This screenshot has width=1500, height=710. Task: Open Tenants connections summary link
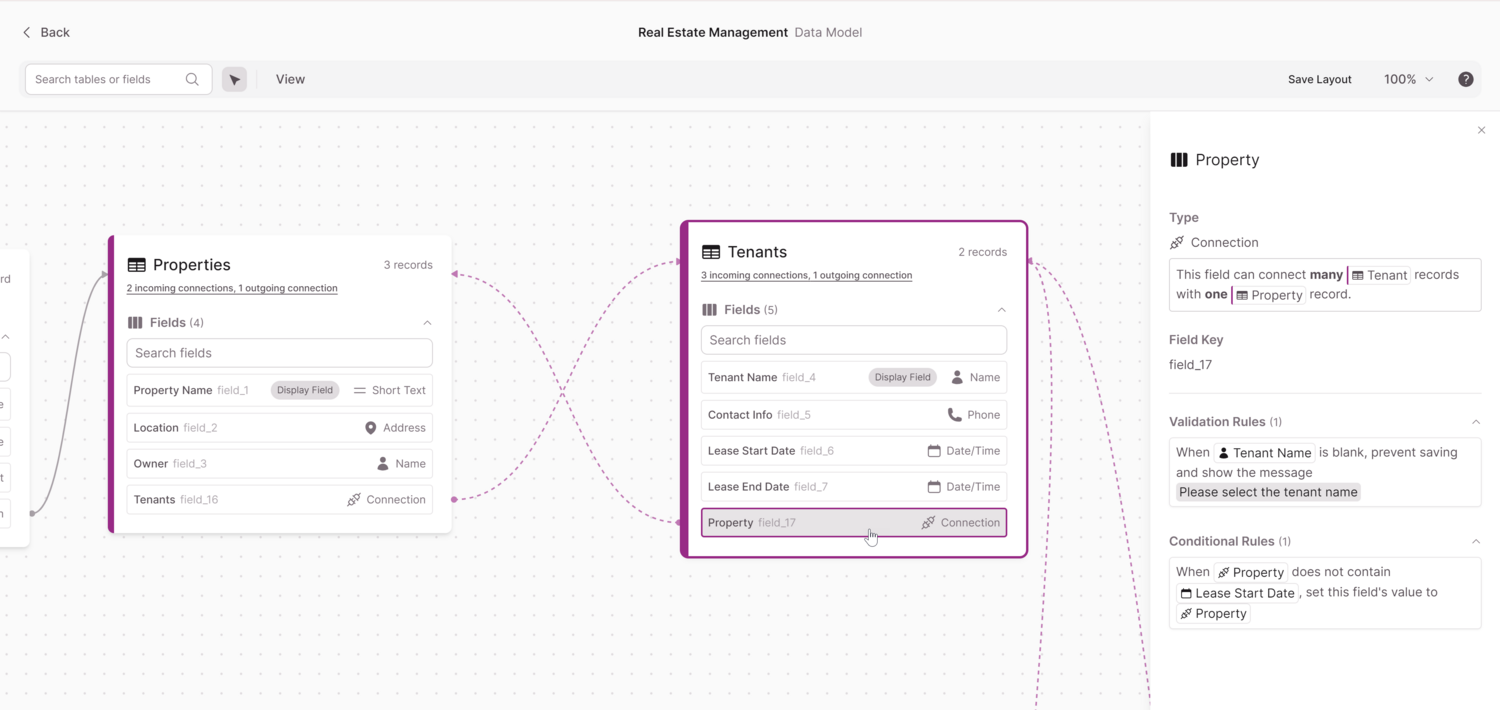coord(806,275)
